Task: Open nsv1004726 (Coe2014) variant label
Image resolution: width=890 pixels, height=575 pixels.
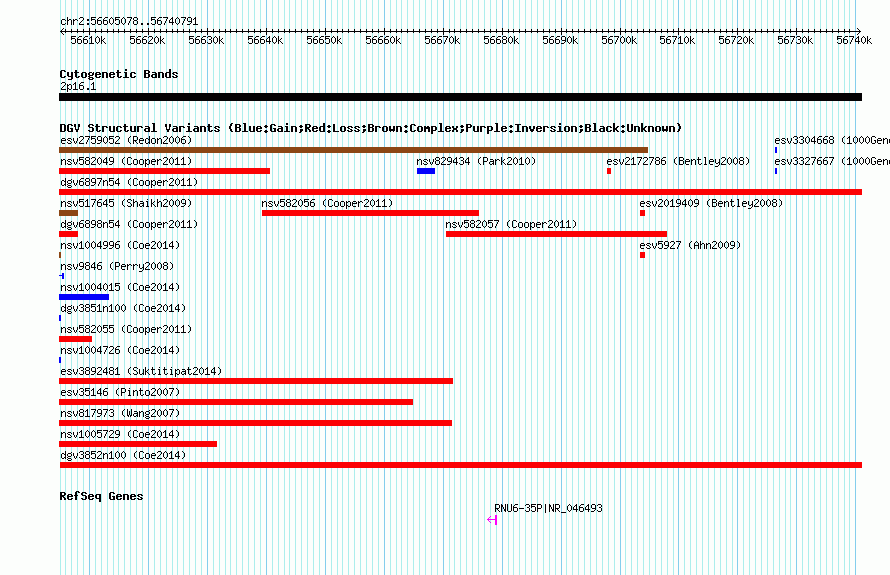Action: [120, 350]
